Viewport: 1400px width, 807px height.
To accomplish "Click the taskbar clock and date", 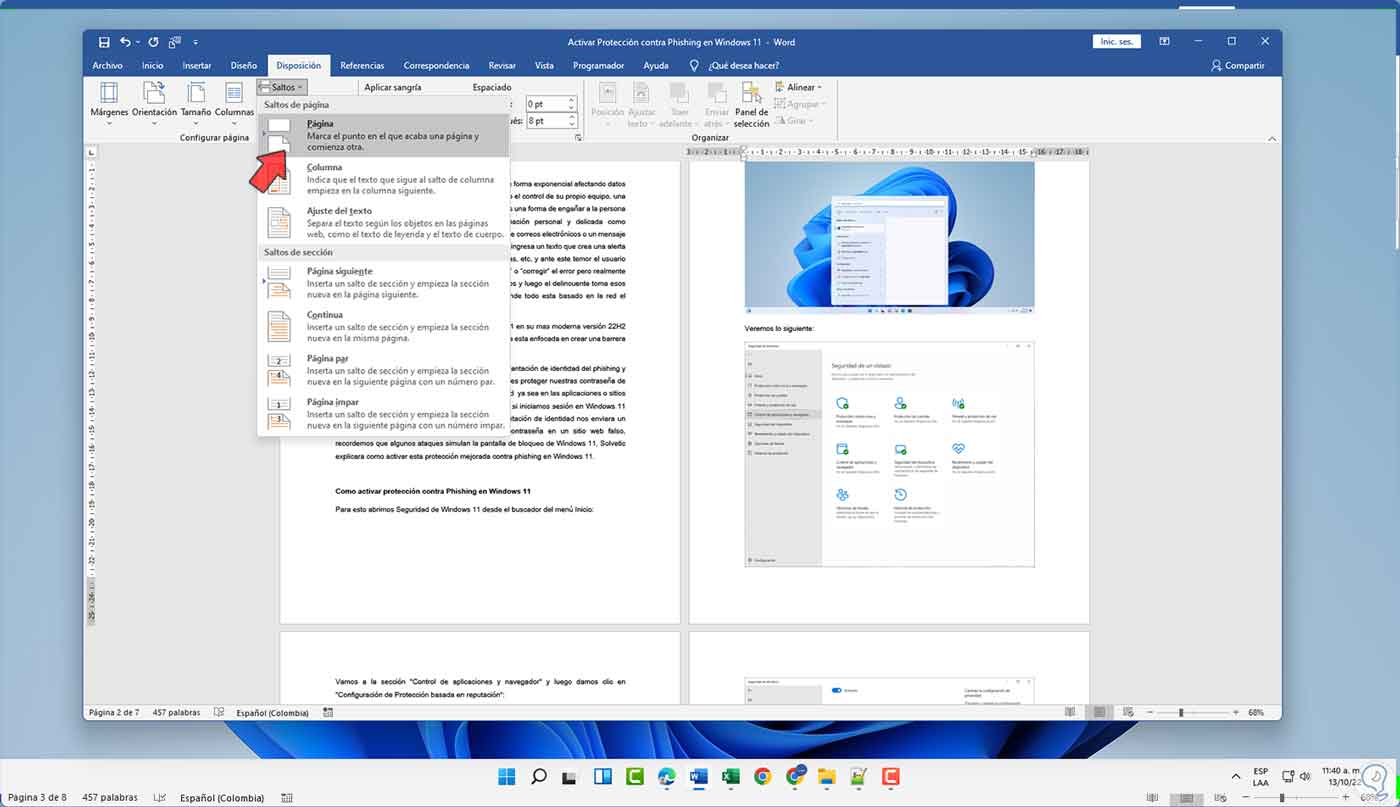I will 1342,777.
